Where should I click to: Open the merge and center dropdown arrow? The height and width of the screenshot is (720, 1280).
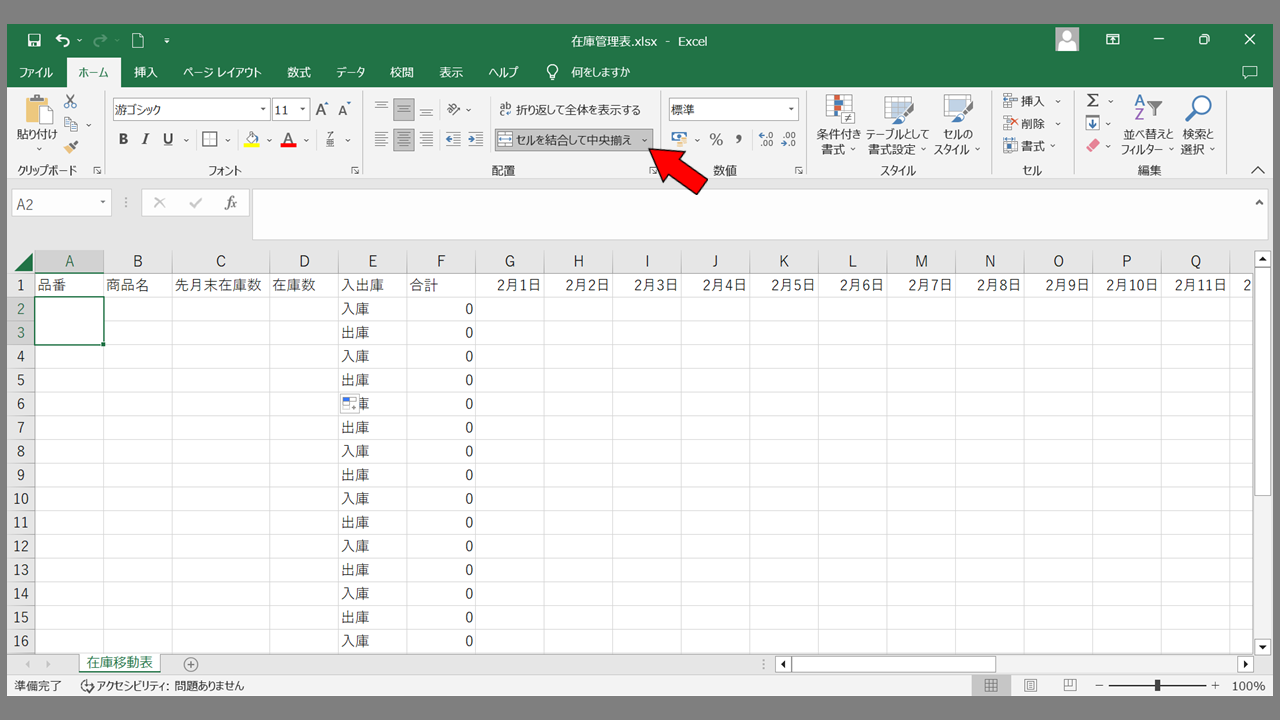pos(645,140)
